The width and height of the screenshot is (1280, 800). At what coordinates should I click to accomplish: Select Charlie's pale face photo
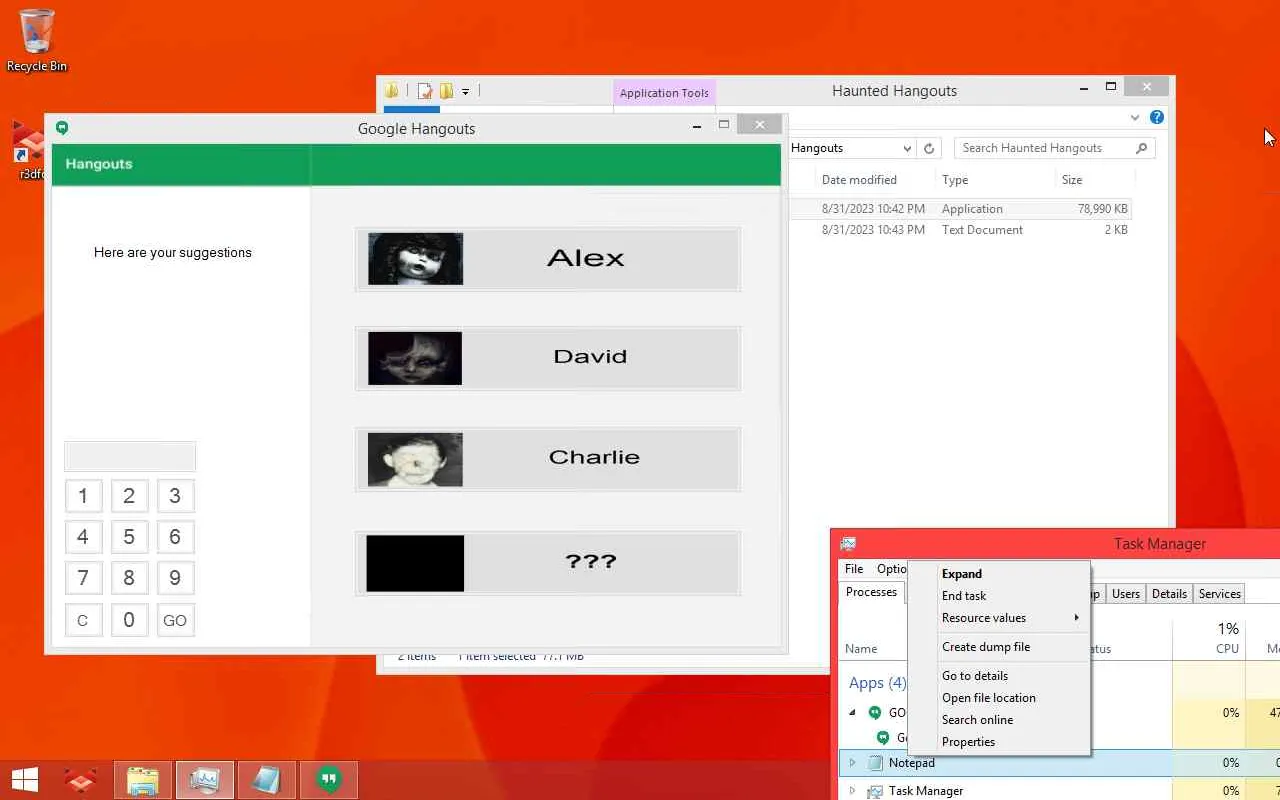coord(415,459)
